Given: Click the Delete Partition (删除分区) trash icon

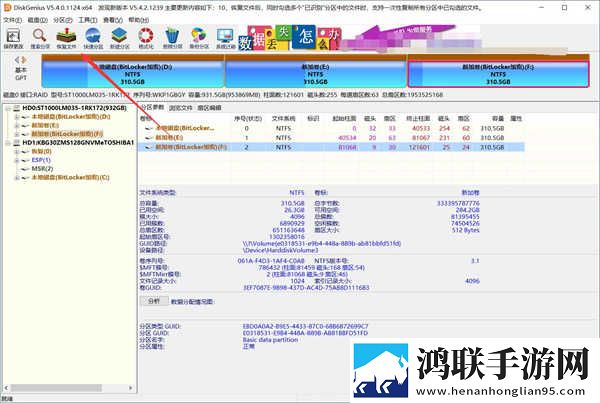Looking at the screenshot, I should tap(173, 38).
